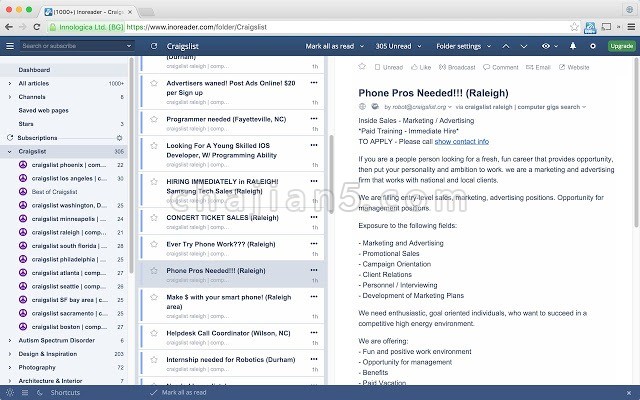640x400 pixels.
Task: Open more options for Internship needed for Robotics
Action: coord(314,359)
